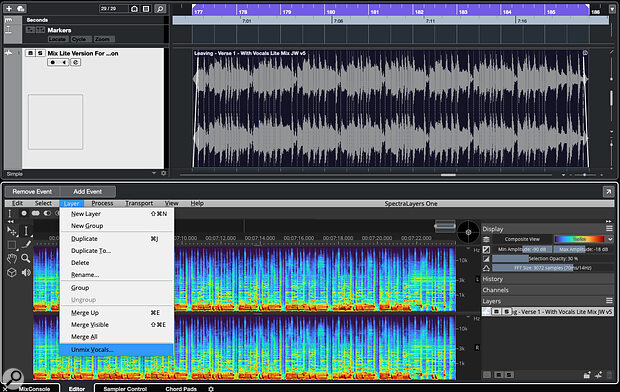
Task: Click the Min/Max amplitude contrast icon
Action: pyautogui.click(x=486, y=249)
